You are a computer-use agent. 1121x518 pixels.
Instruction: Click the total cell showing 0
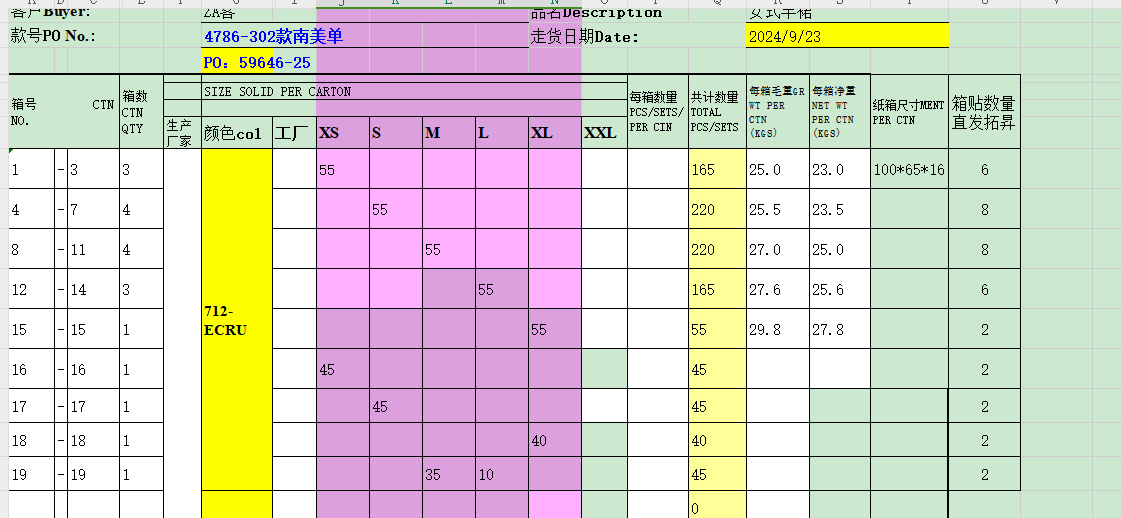pyautogui.click(x=717, y=508)
